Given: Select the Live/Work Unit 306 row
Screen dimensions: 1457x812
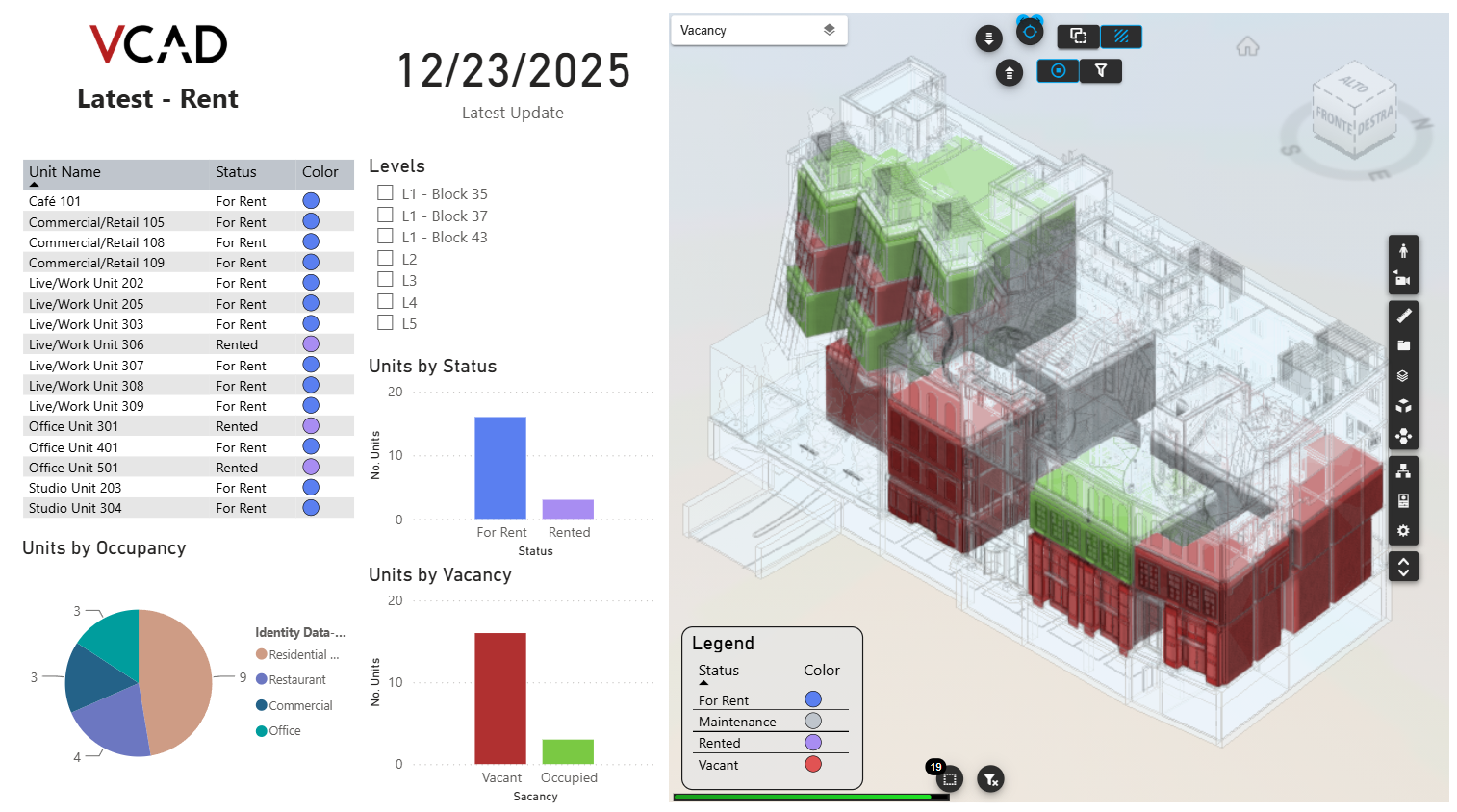Looking at the screenshot, I should (x=189, y=344).
